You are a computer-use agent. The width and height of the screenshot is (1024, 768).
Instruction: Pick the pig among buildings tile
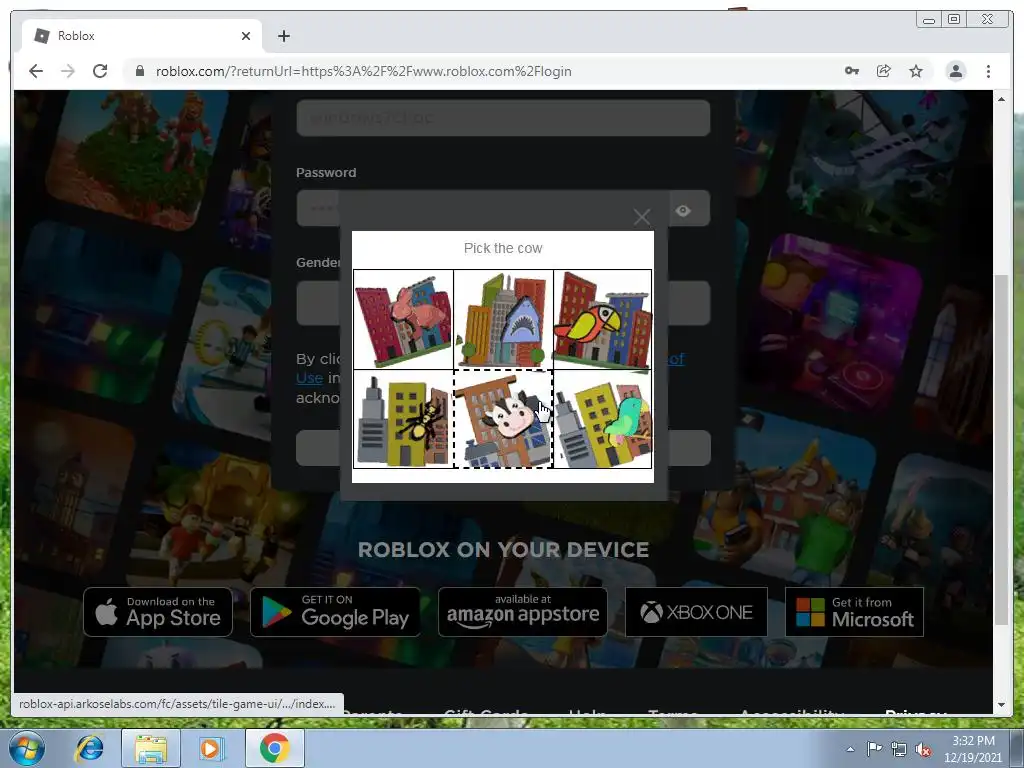click(404, 319)
